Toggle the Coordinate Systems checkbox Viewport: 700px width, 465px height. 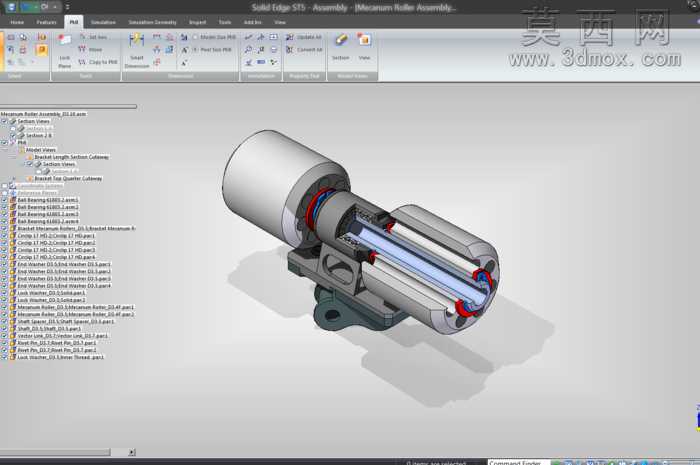point(4,186)
